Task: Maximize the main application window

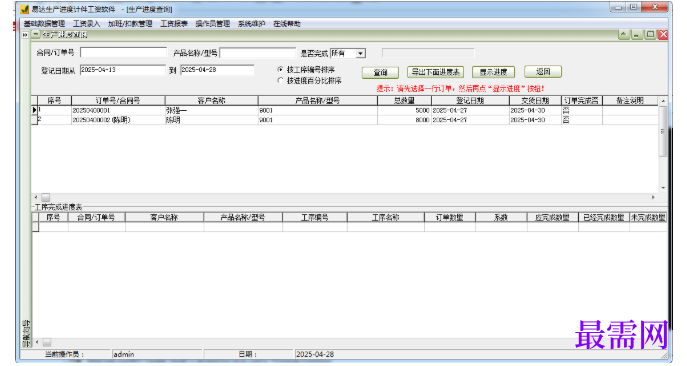Action: pyautogui.click(x=633, y=7)
